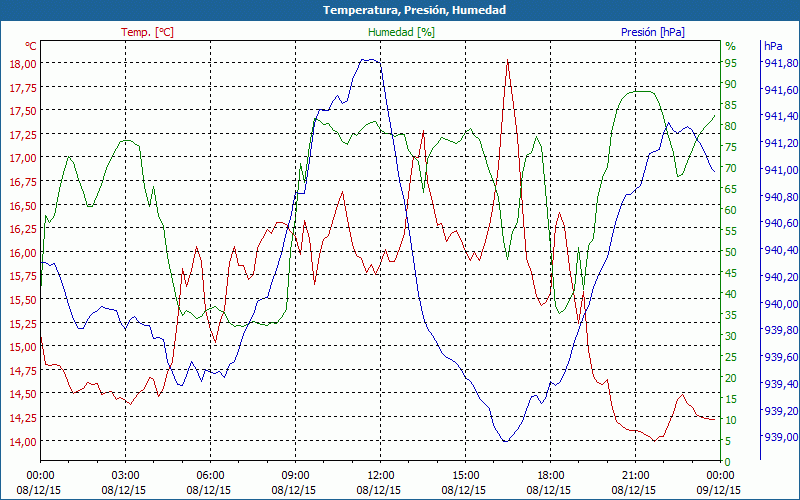Click the 941,00 pressure axis value
The image size is (800, 500).
point(780,170)
